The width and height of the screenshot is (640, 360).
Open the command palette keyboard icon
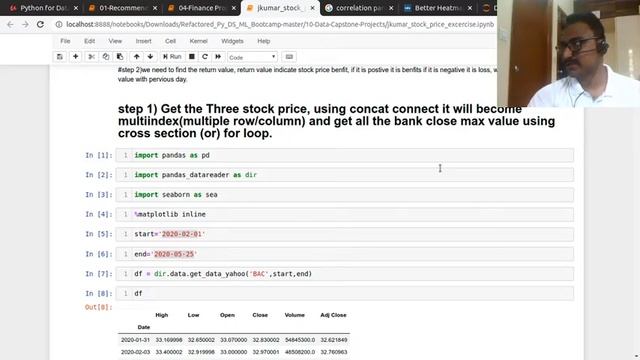pos(289,57)
